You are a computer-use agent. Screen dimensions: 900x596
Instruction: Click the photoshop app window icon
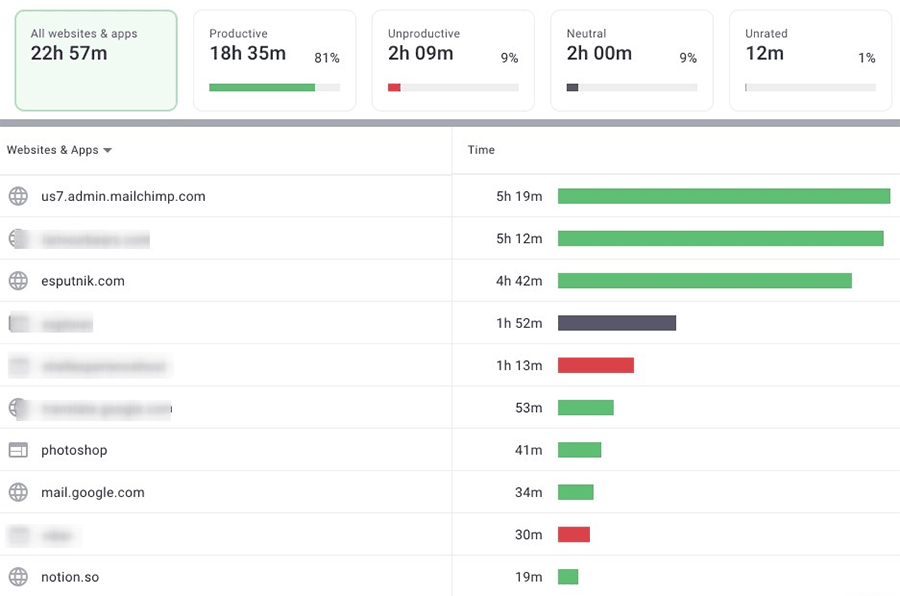point(18,450)
